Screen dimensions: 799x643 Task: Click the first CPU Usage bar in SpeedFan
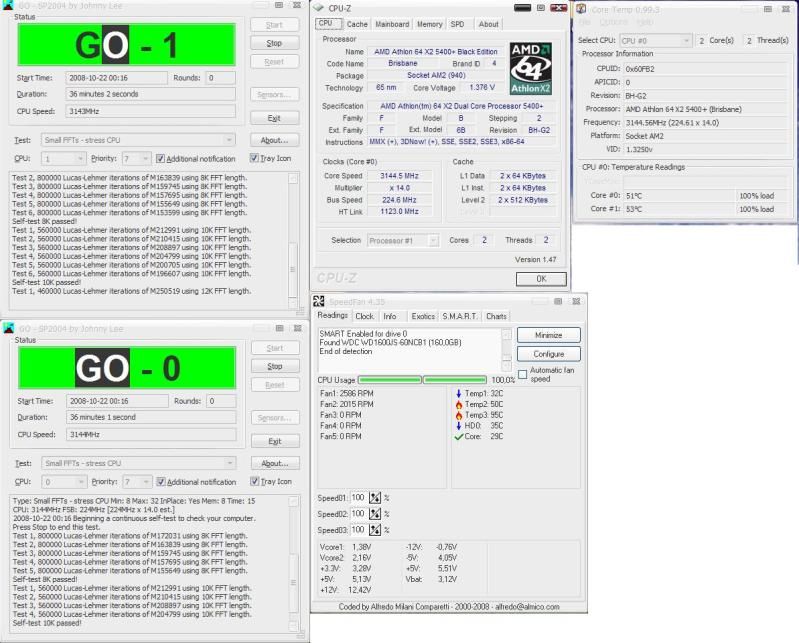coord(390,380)
